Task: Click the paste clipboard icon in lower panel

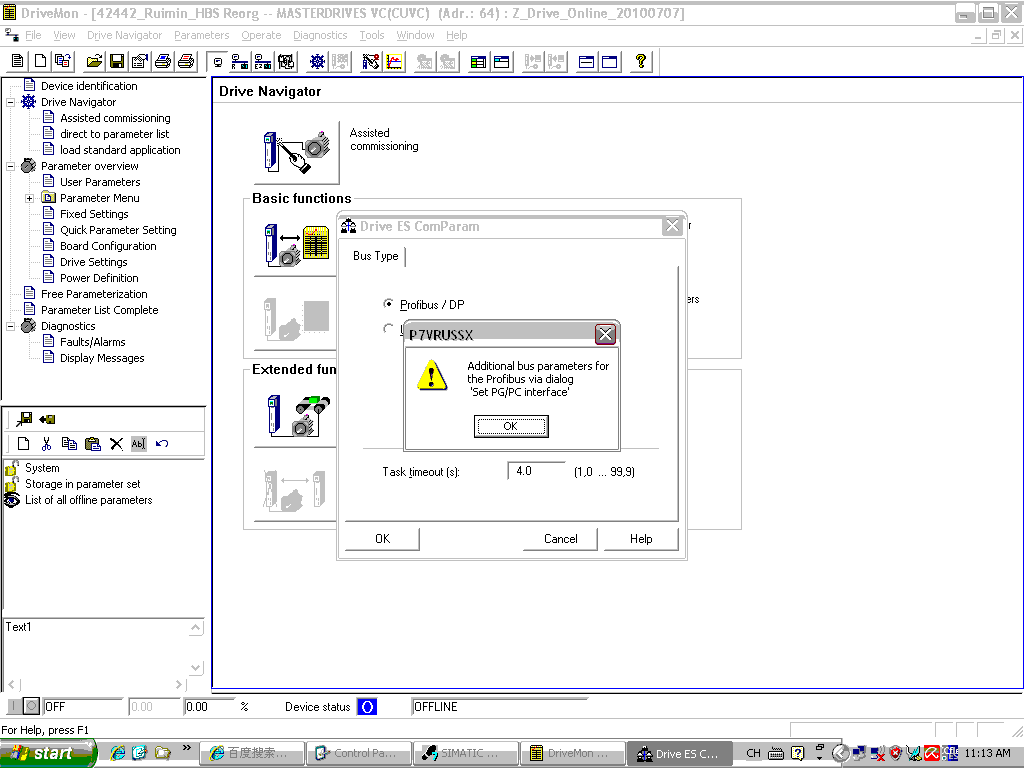Action: pos(93,444)
